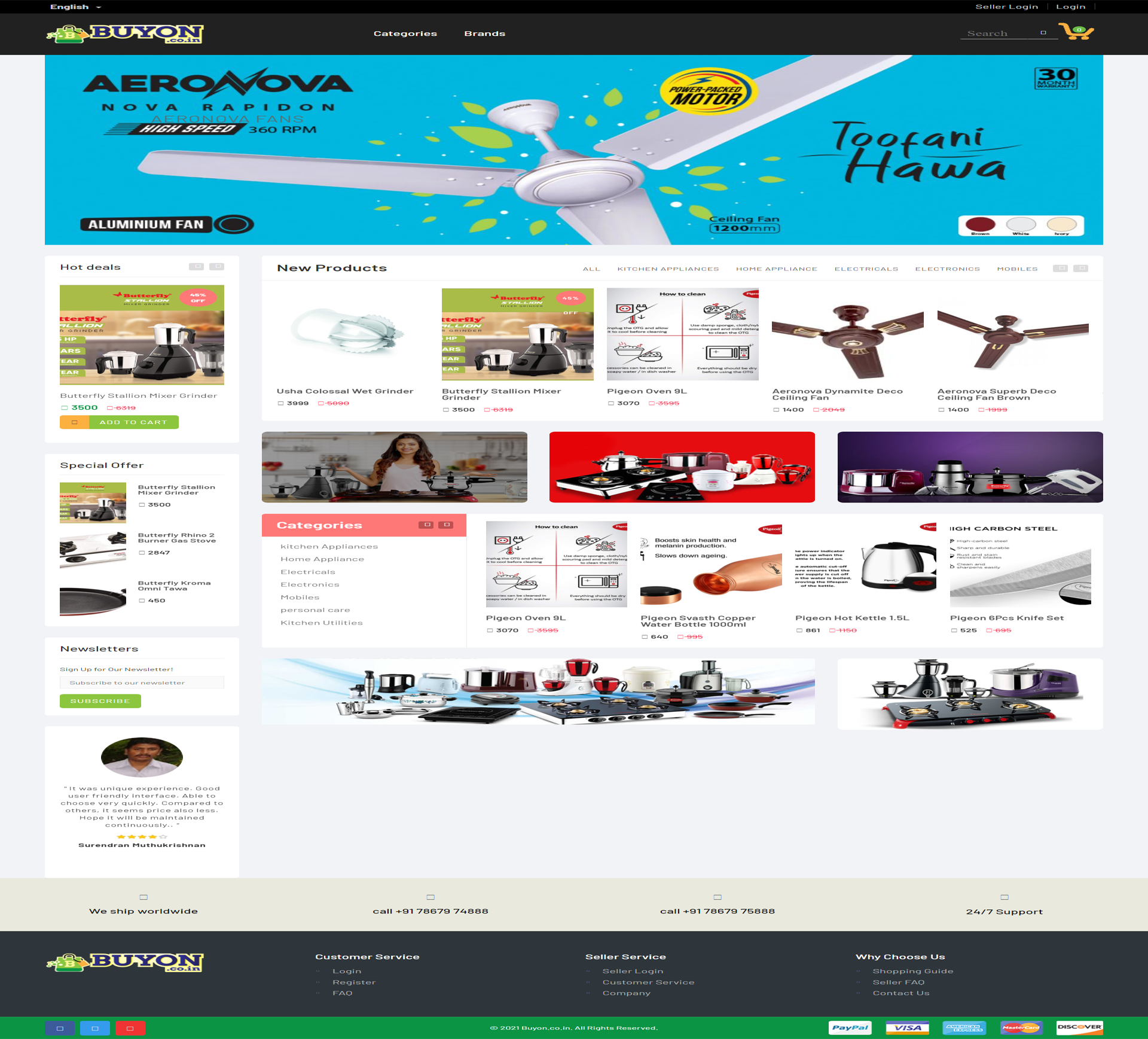Open the shopping cart icon
1148x1039 pixels.
pyautogui.click(x=1076, y=31)
